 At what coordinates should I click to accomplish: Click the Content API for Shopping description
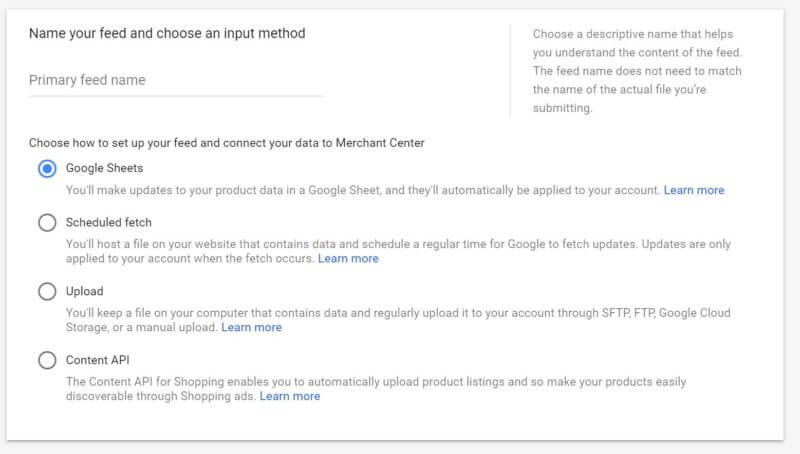pos(376,389)
